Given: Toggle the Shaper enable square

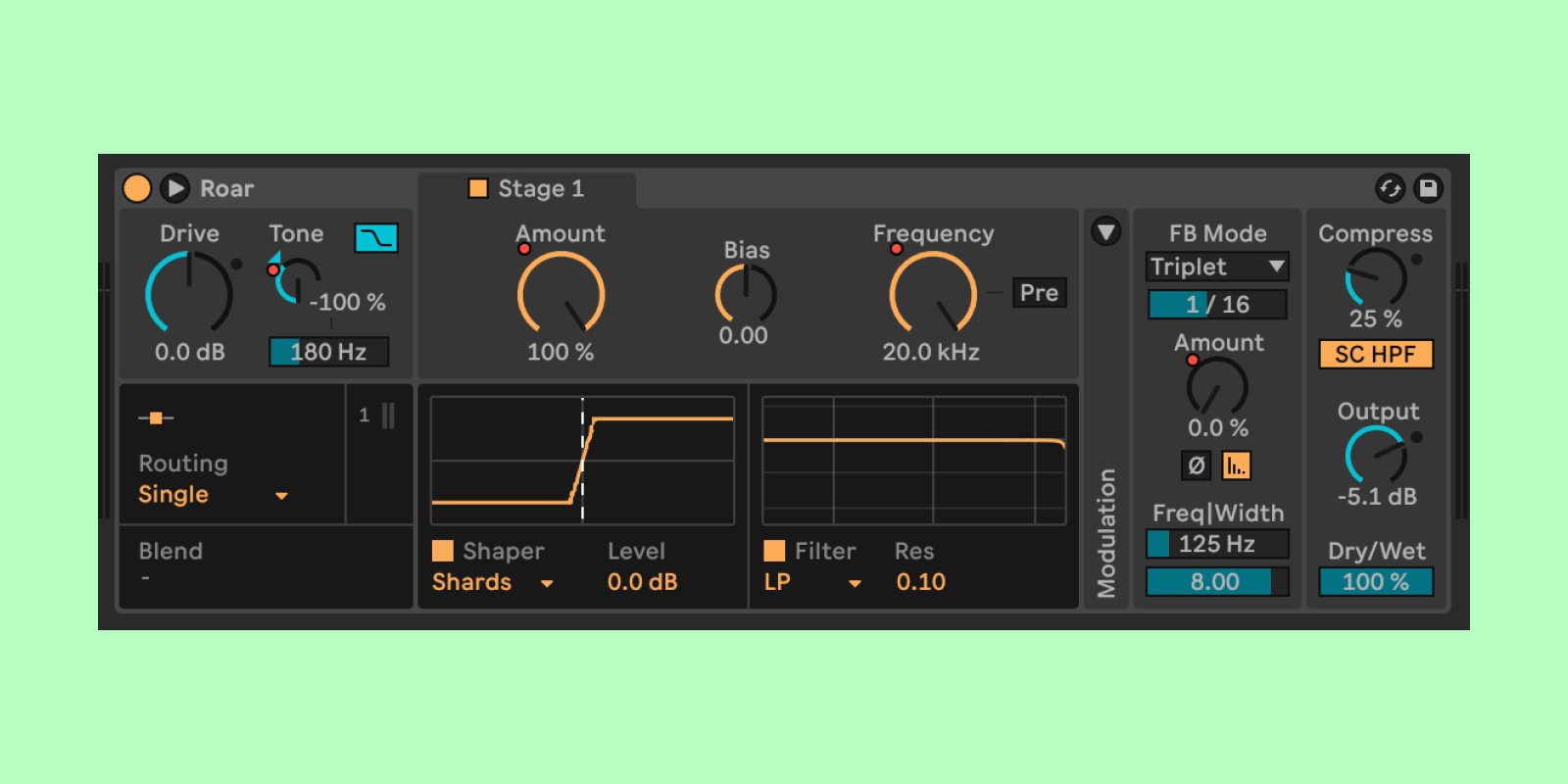Looking at the screenshot, I should click(x=443, y=551).
